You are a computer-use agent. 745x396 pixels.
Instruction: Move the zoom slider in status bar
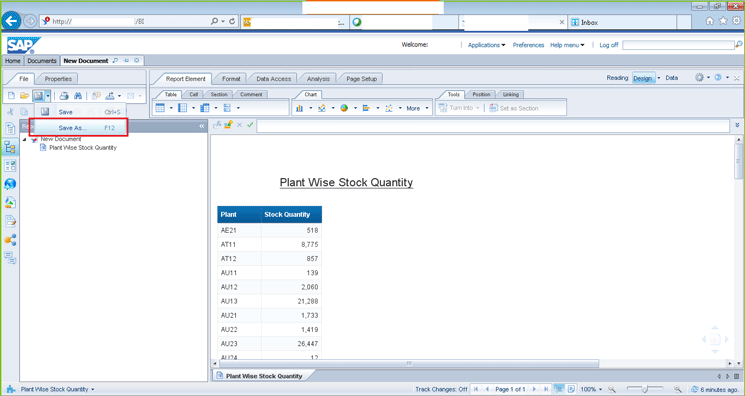(x=645, y=389)
